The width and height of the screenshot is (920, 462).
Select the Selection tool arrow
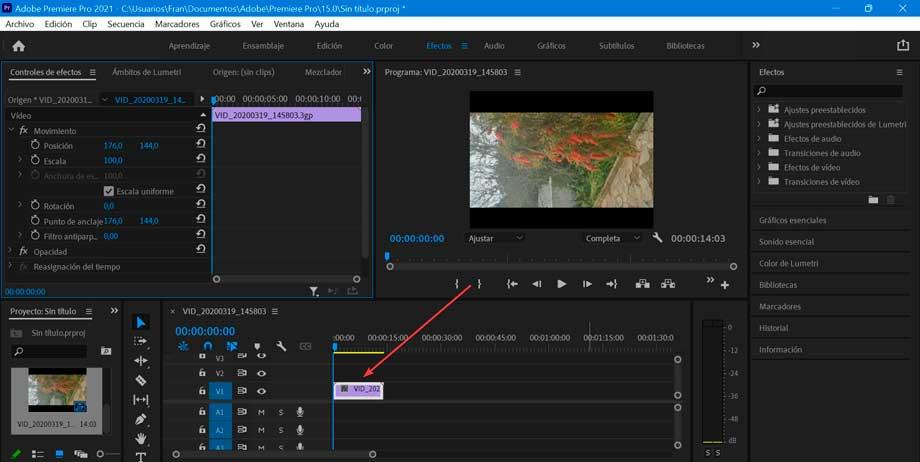point(141,322)
